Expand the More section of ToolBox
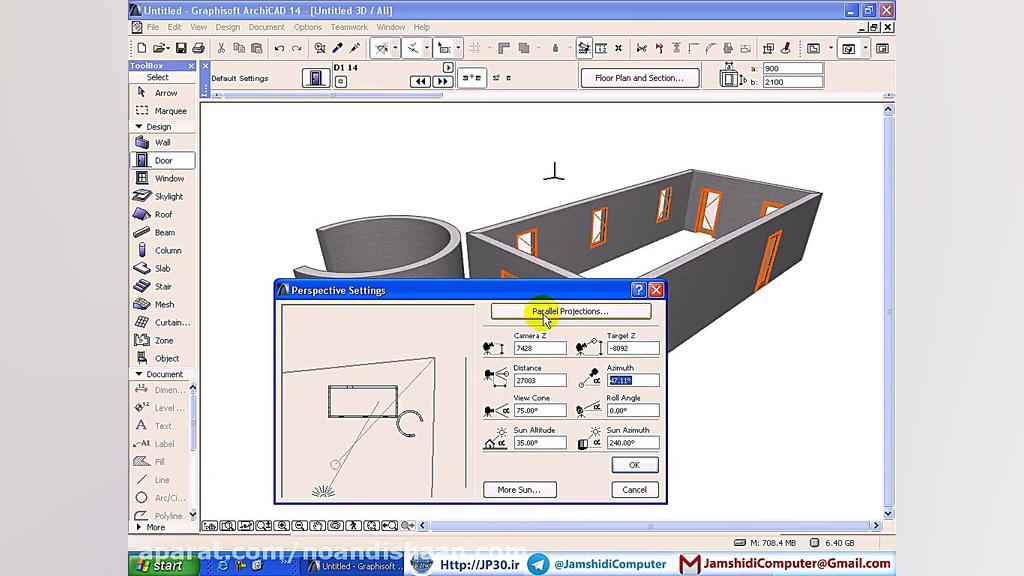Image resolution: width=1024 pixels, height=576 pixels. [x=138, y=527]
